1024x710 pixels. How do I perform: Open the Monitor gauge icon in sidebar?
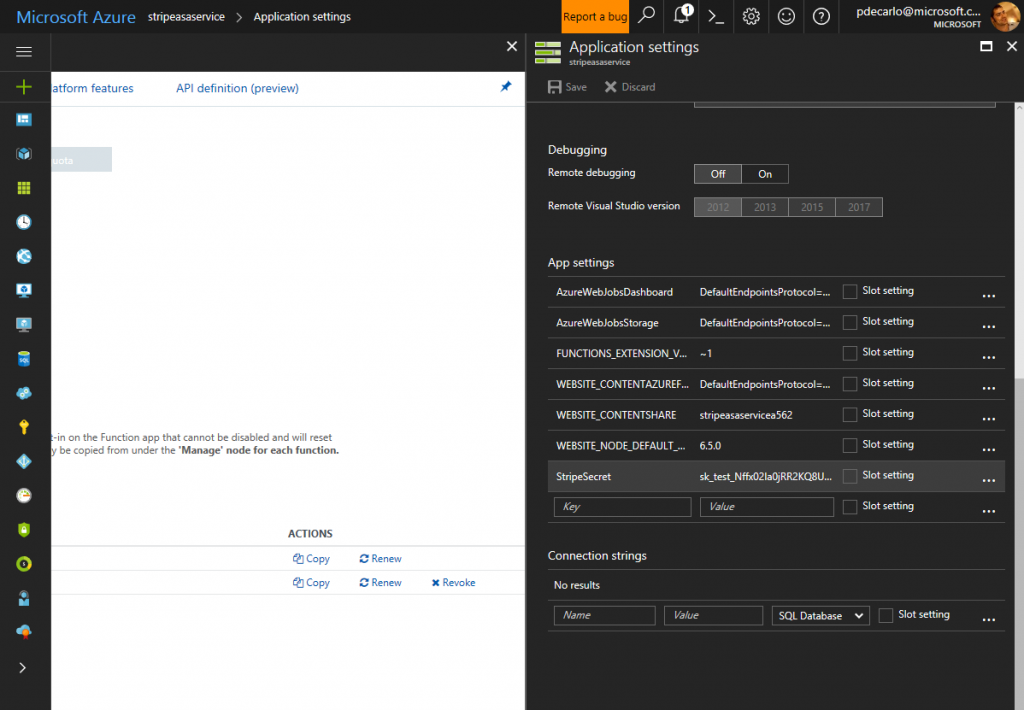tap(24, 496)
